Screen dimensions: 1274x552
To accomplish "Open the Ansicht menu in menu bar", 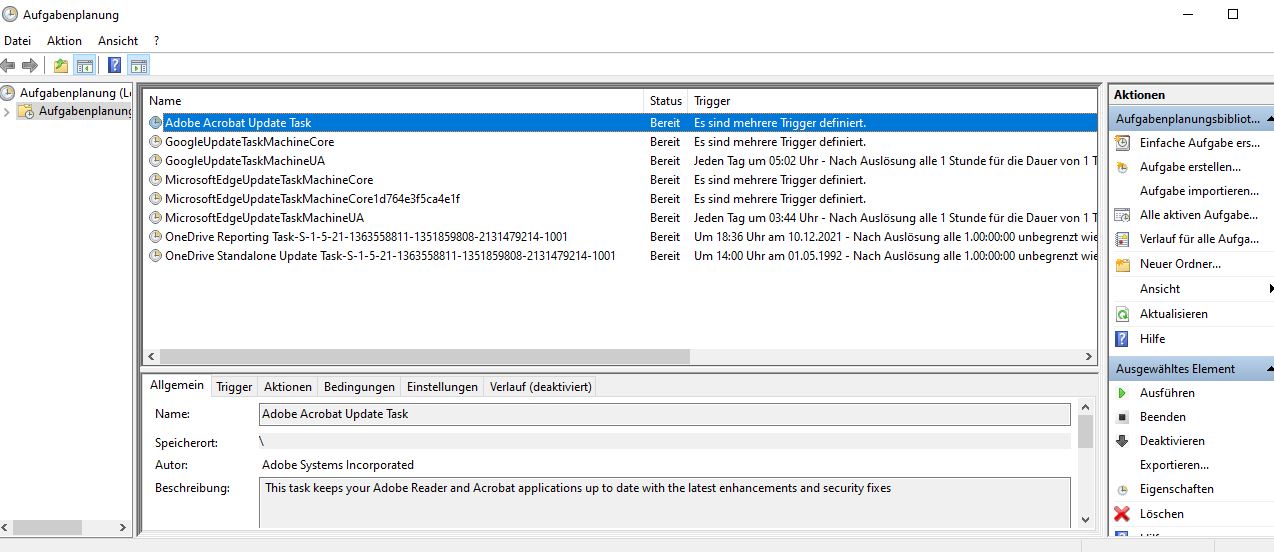I will click(x=118, y=41).
